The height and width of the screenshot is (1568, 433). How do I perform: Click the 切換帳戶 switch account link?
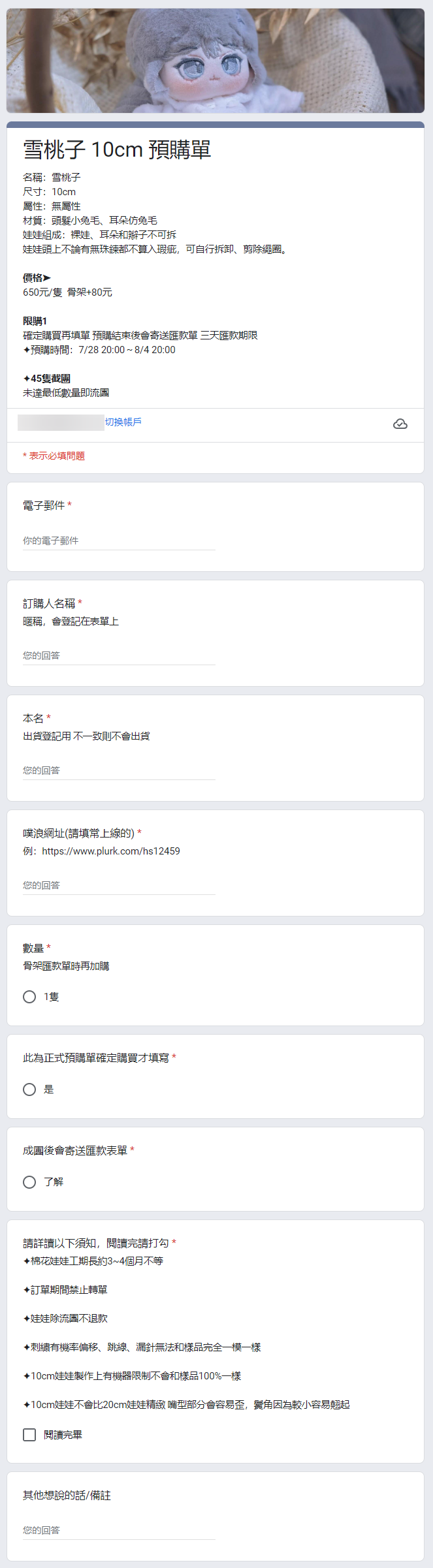point(123,422)
